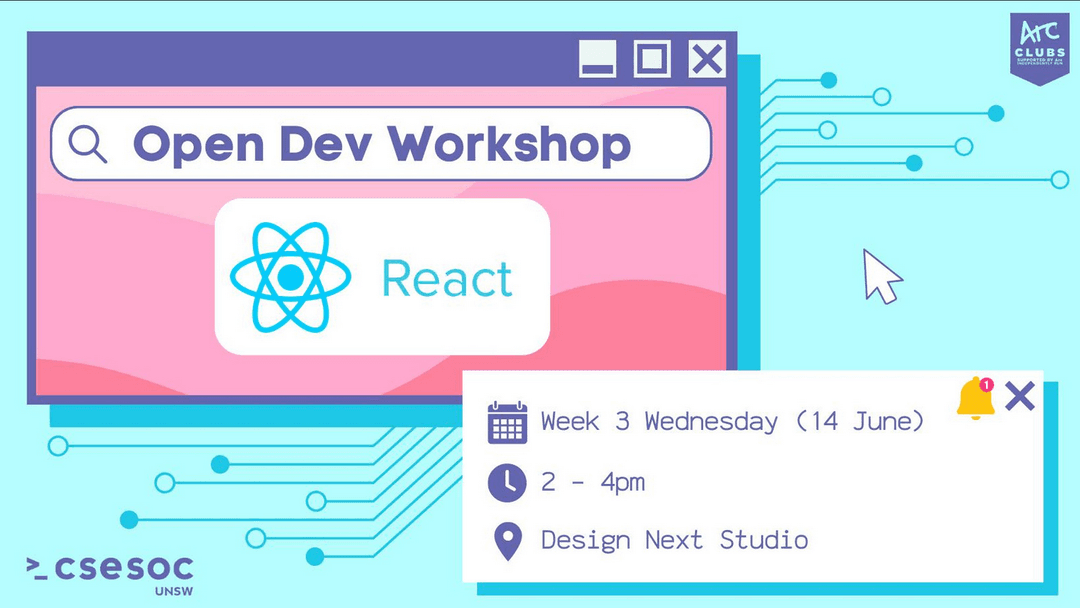Click the yellow notification bell
The height and width of the screenshot is (608, 1080).
click(x=975, y=398)
